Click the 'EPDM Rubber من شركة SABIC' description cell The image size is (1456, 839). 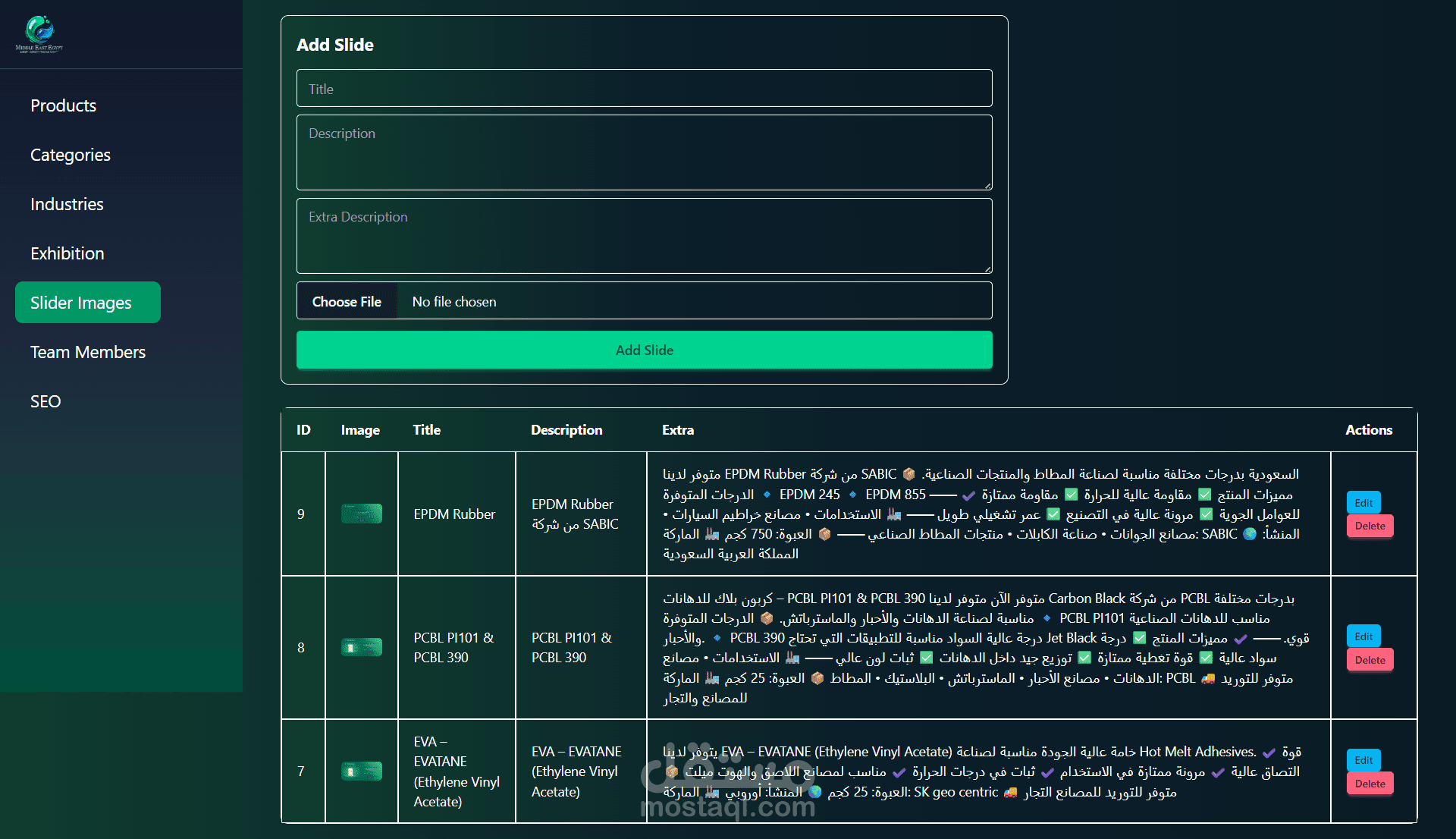(581, 514)
